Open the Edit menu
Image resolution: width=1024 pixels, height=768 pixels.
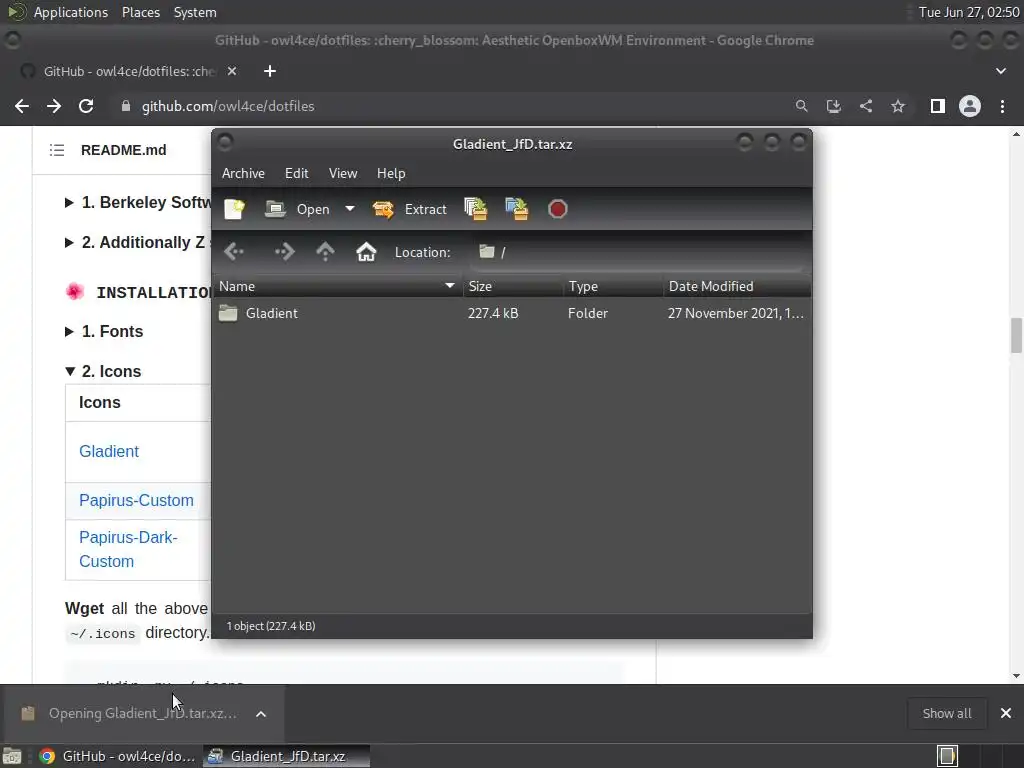coord(296,173)
